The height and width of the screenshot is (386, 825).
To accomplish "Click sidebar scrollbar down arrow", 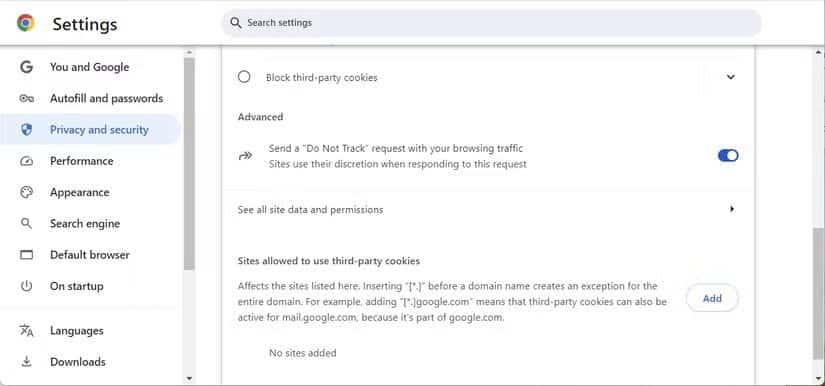I will click(x=189, y=379).
